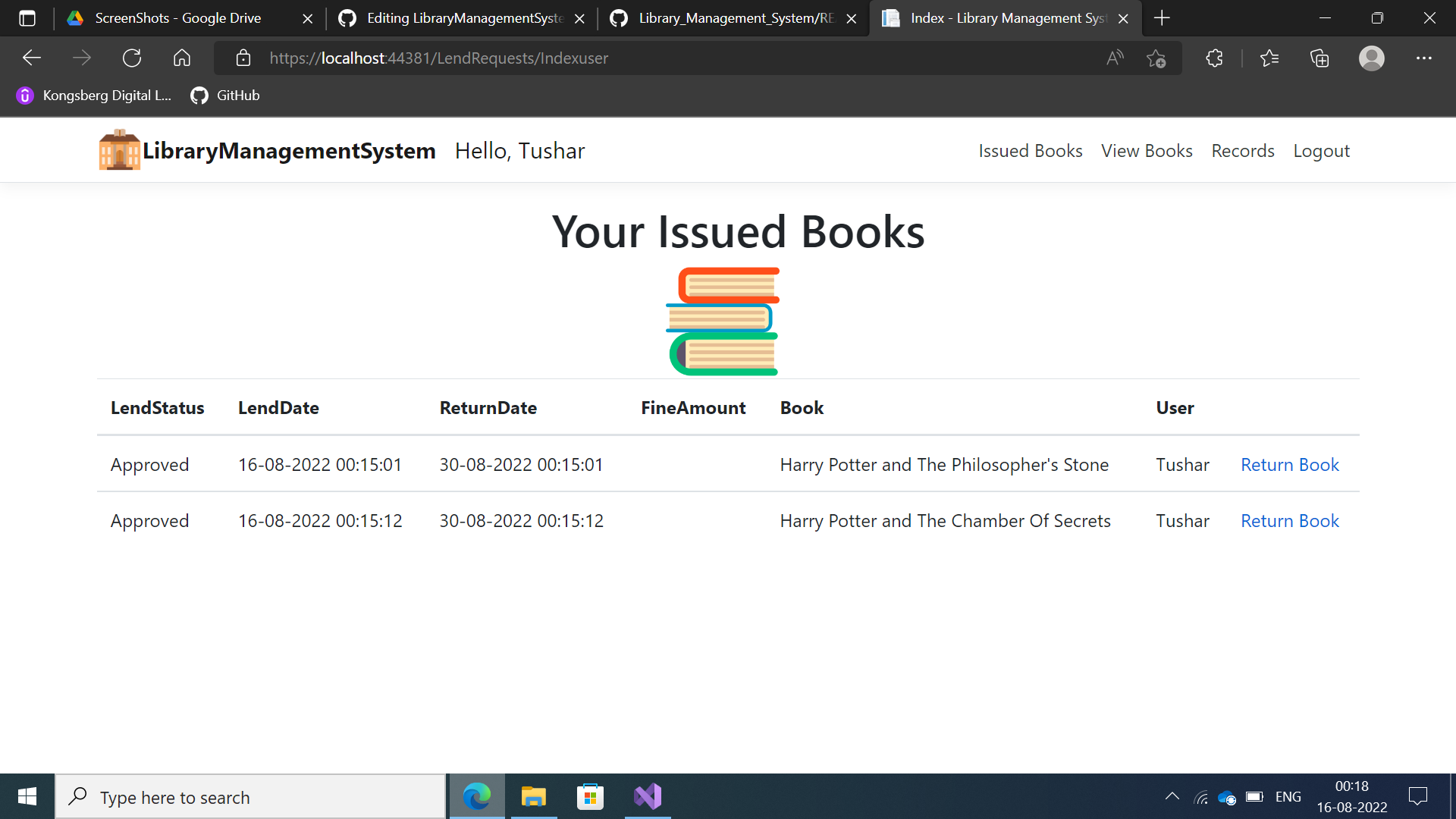Add page to favorites with the star icon
The image size is (1456, 819).
tap(1156, 58)
